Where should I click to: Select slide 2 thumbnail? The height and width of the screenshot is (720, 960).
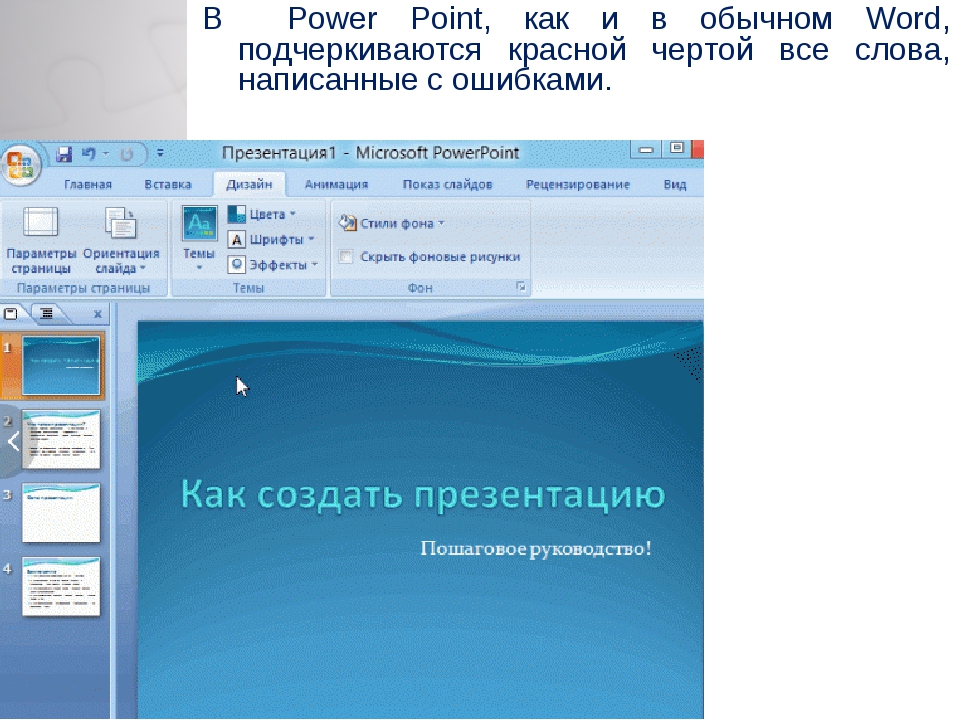coord(61,440)
